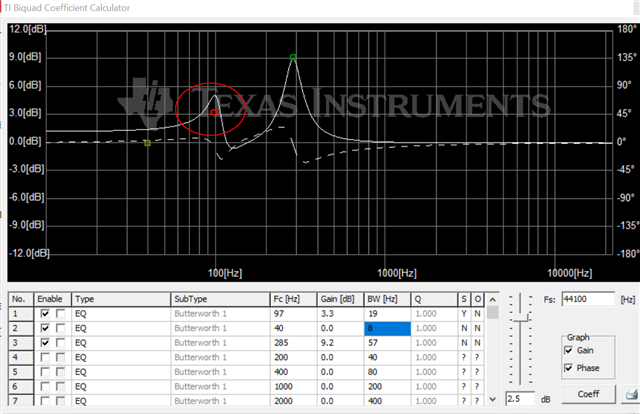Select the EQ type cell in row 4
Image resolution: width=640 pixels, height=414 pixels.
click(x=121, y=357)
